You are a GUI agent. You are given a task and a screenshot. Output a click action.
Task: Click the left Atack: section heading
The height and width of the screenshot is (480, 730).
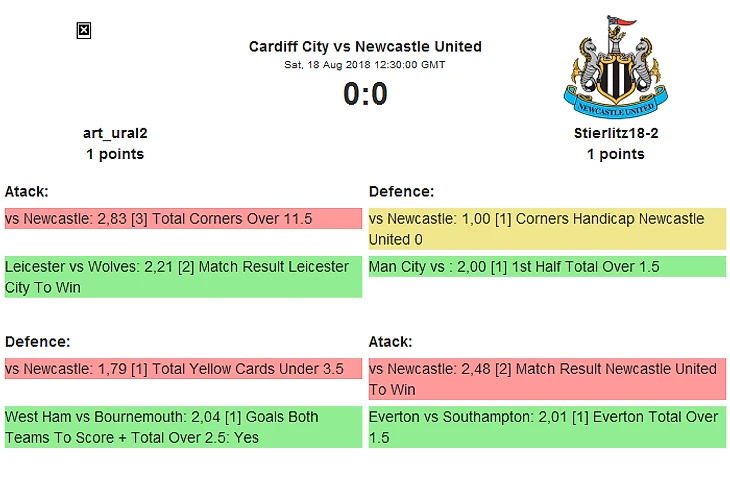tap(27, 191)
